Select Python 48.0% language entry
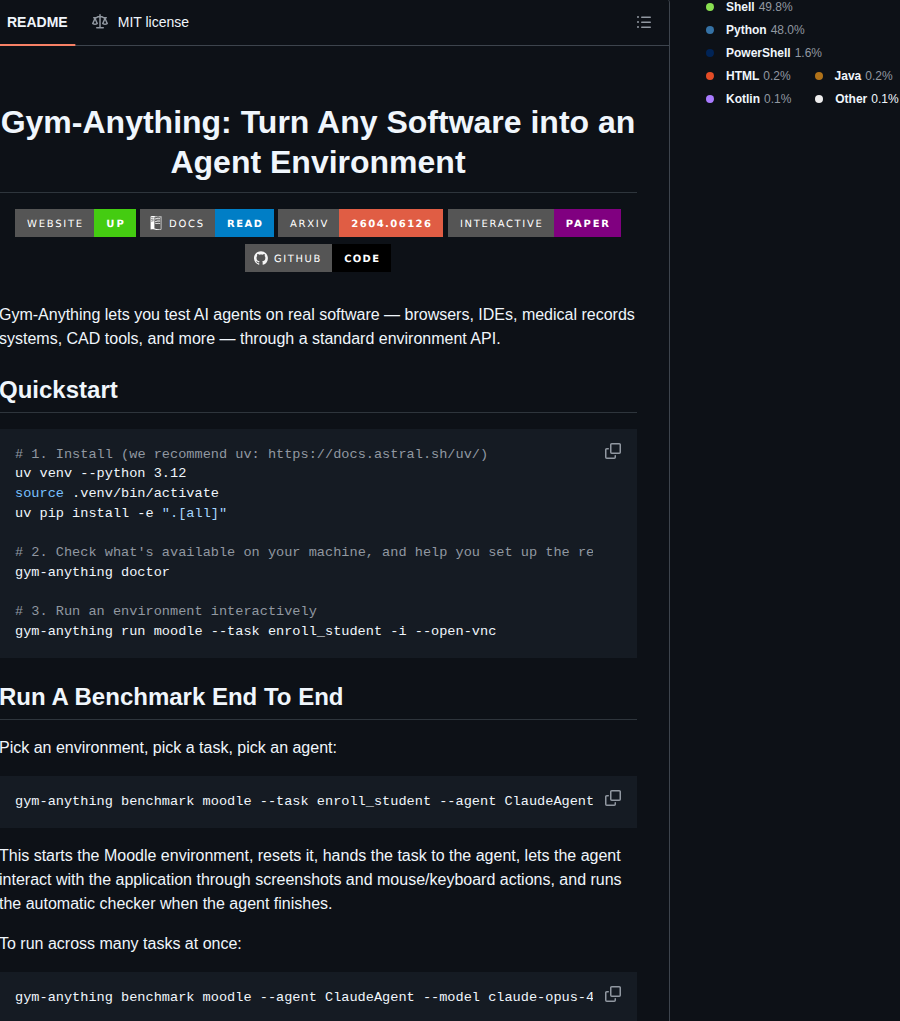Screen dimensions: 900x1021 (755, 30)
